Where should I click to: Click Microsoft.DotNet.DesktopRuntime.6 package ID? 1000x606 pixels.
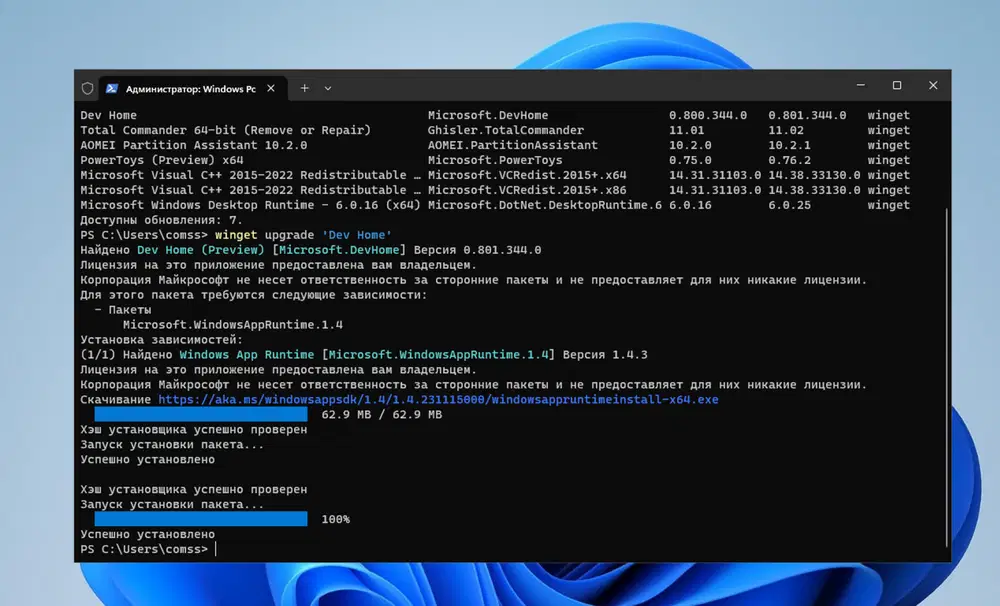click(x=545, y=205)
